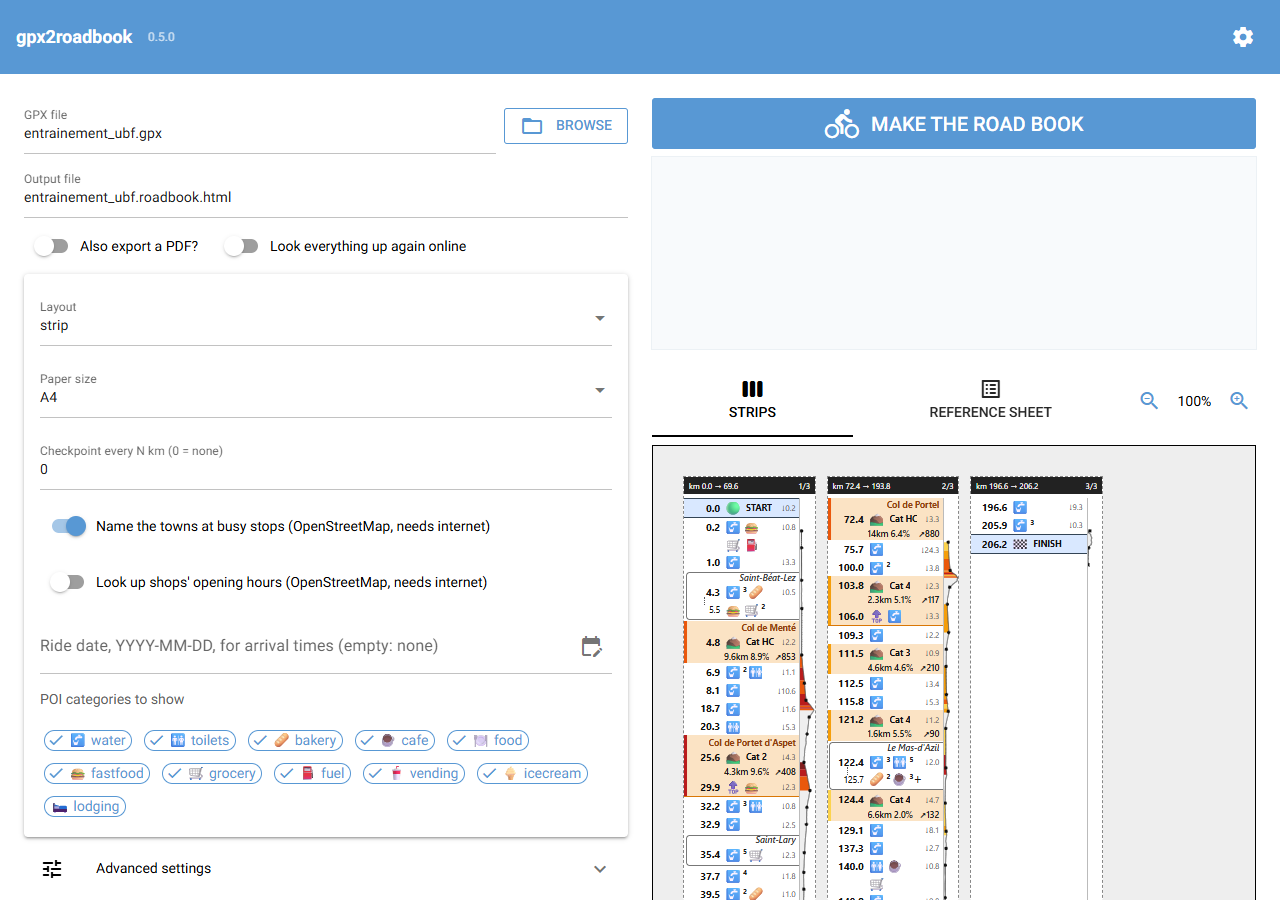
Task: Click the zoom in magnifier icon
Action: (x=1239, y=401)
